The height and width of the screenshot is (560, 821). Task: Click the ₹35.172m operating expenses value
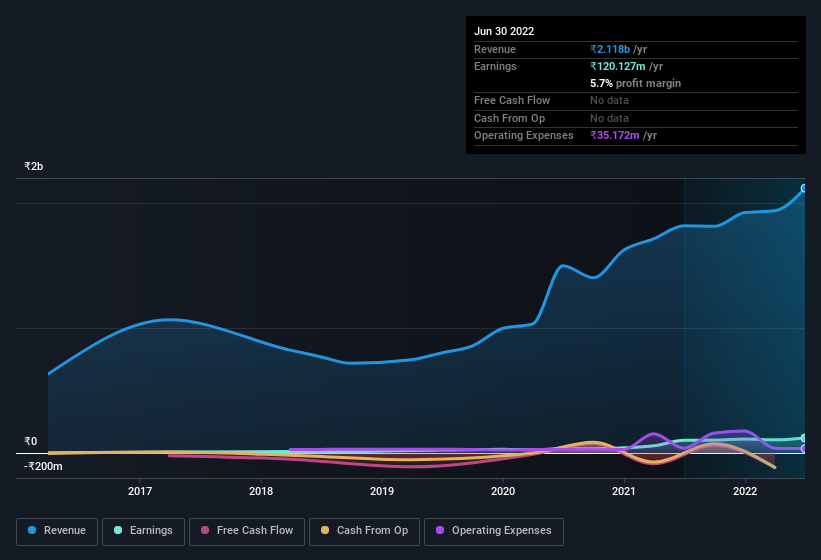(x=615, y=136)
